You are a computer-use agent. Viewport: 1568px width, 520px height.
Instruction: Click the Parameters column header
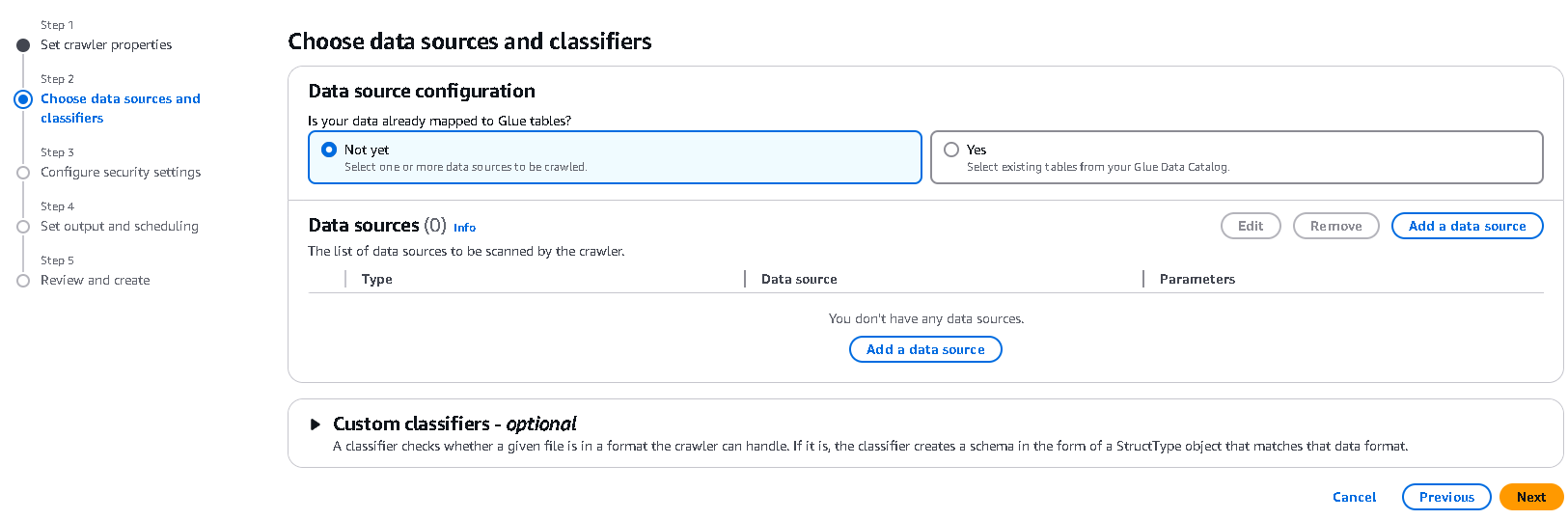pos(1197,279)
